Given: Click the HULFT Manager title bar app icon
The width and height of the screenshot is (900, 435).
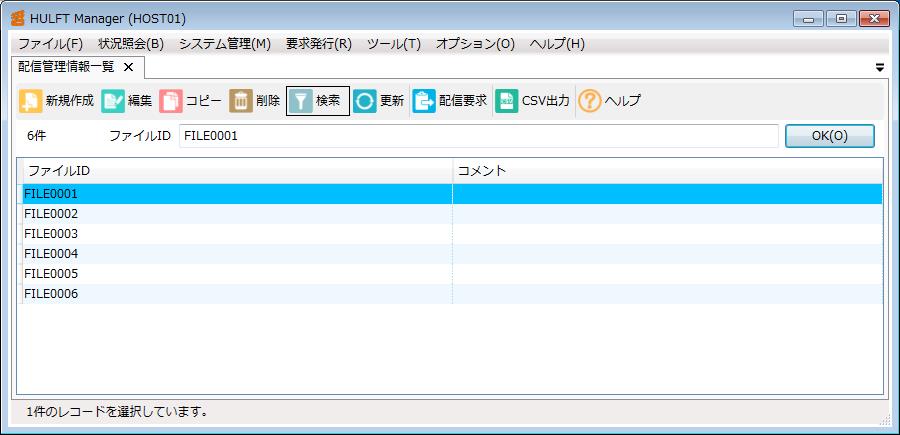Looking at the screenshot, I should pyautogui.click(x=18, y=18).
